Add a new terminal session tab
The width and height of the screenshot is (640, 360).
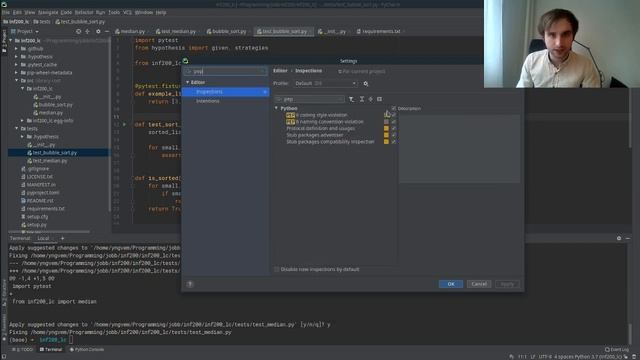[x=62, y=238]
